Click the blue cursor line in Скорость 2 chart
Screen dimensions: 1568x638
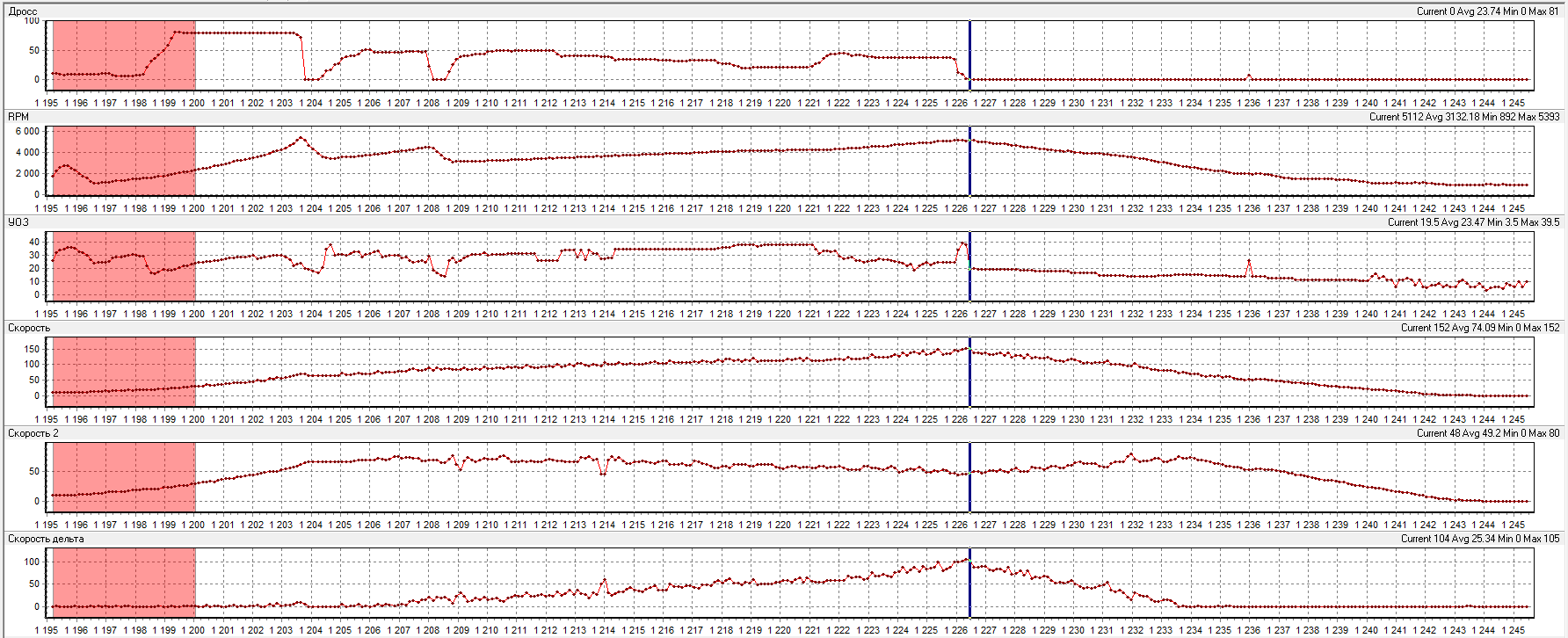click(x=969, y=476)
